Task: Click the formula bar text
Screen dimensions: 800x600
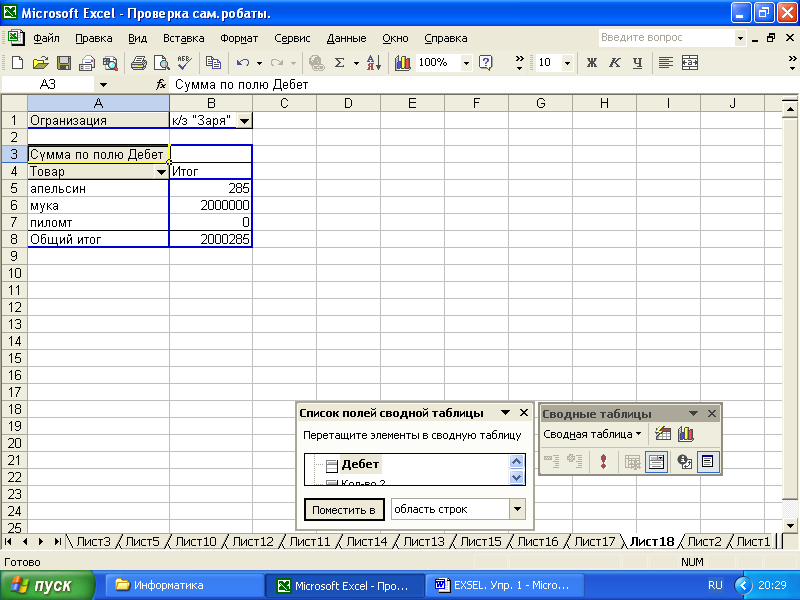Action: pos(241,85)
